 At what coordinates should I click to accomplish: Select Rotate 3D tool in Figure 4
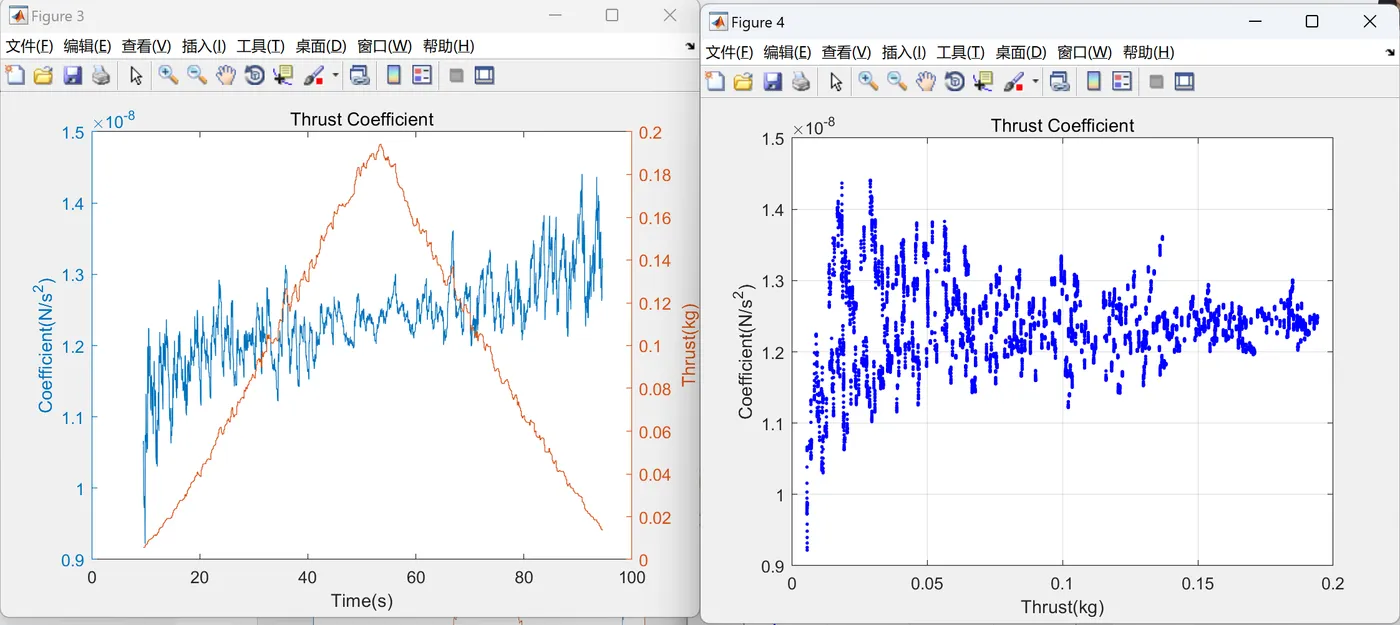(955, 82)
